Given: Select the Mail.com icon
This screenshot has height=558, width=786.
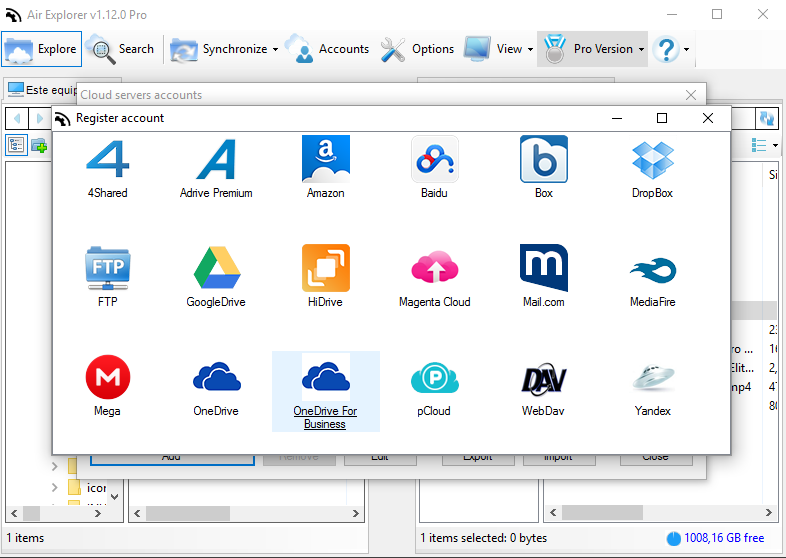Looking at the screenshot, I should coord(543,277).
